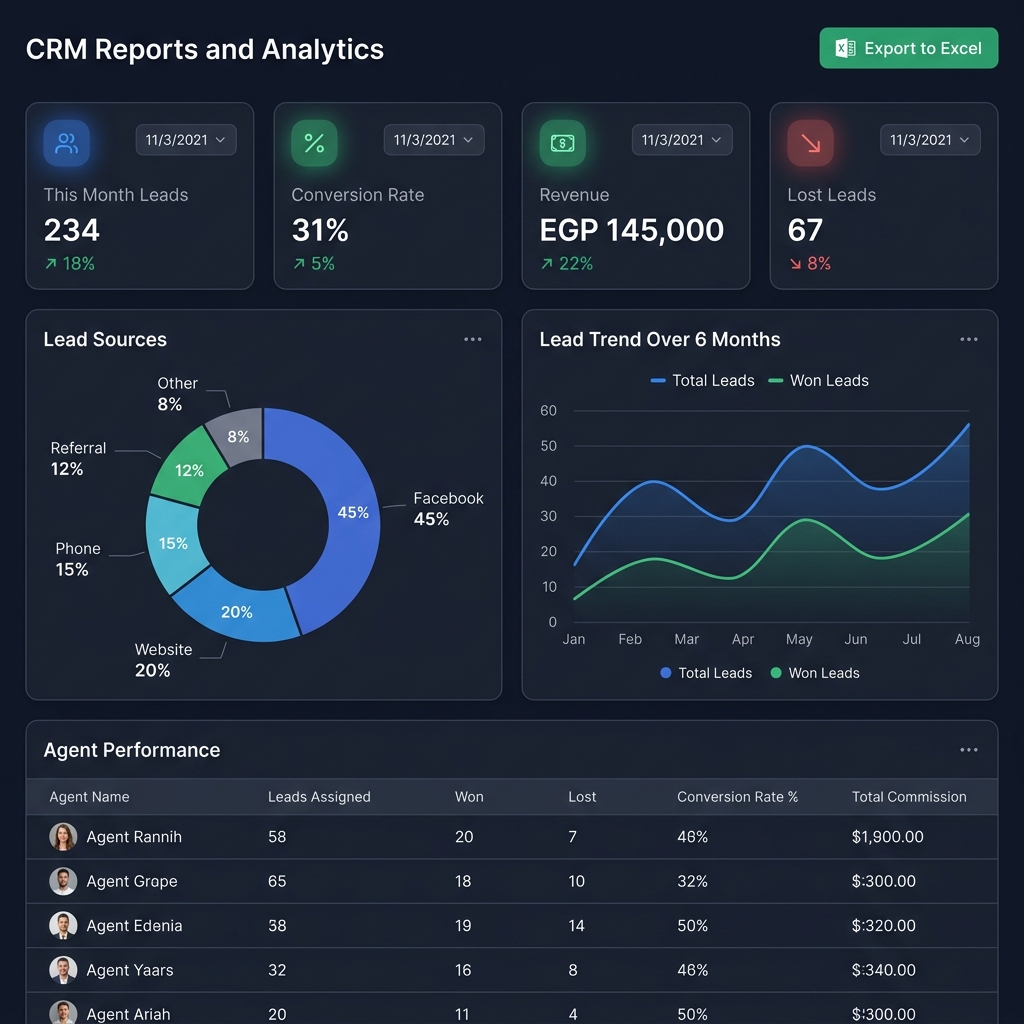Expand date dropdown on Lost Leads card

coord(931,140)
